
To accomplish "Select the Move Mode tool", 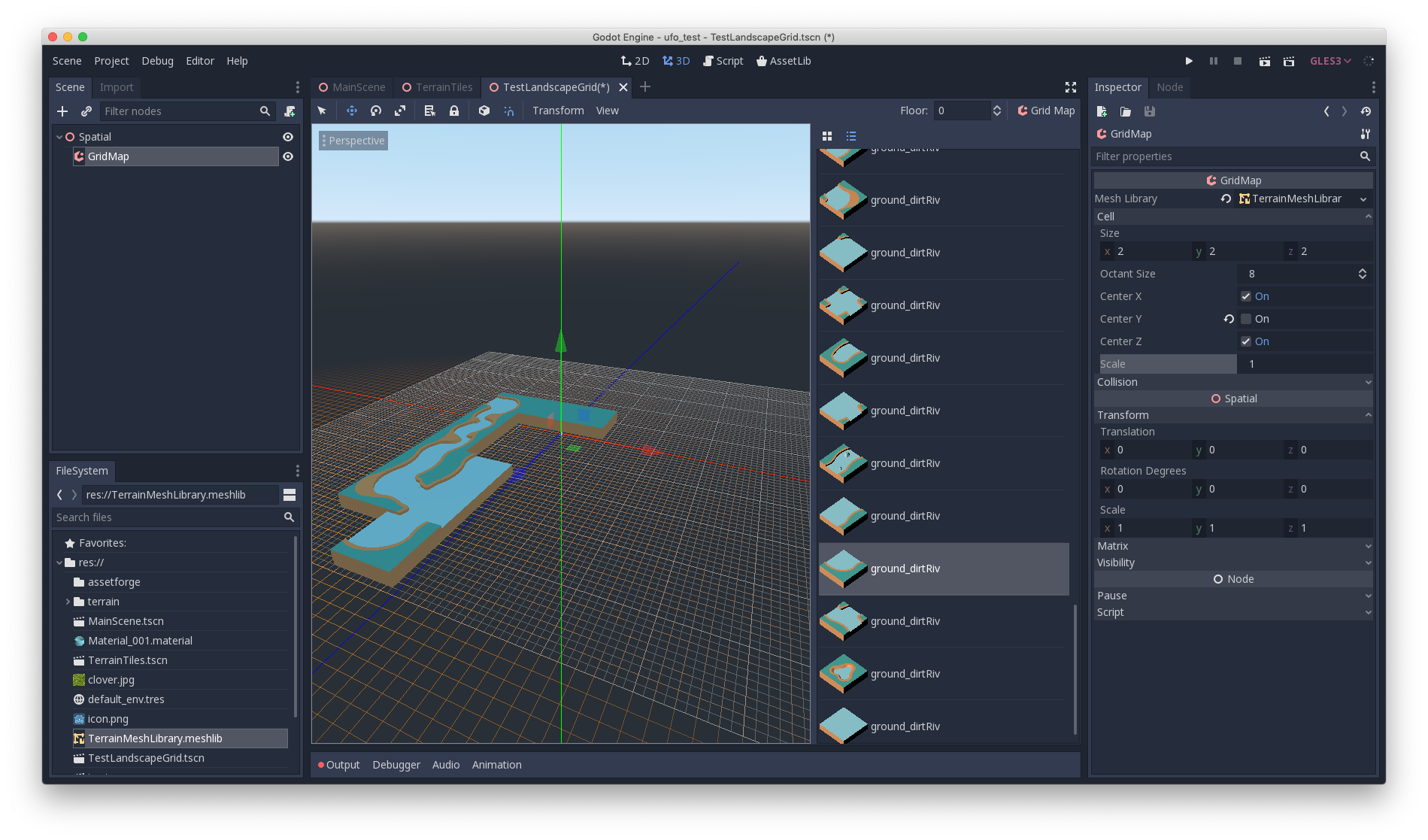I will tap(351, 111).
